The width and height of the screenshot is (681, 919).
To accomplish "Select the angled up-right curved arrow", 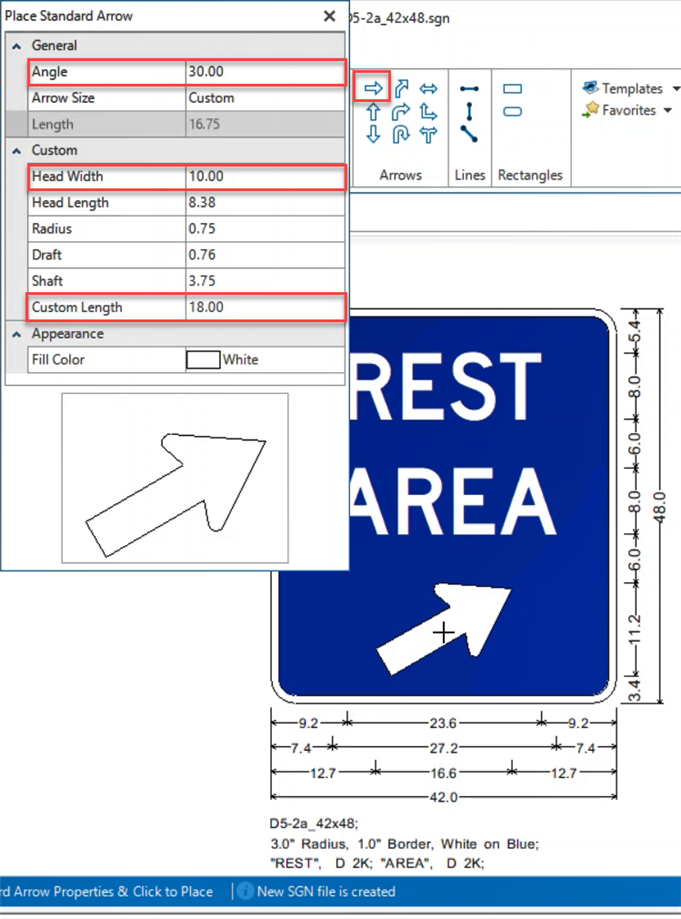I will click(401, 89).
